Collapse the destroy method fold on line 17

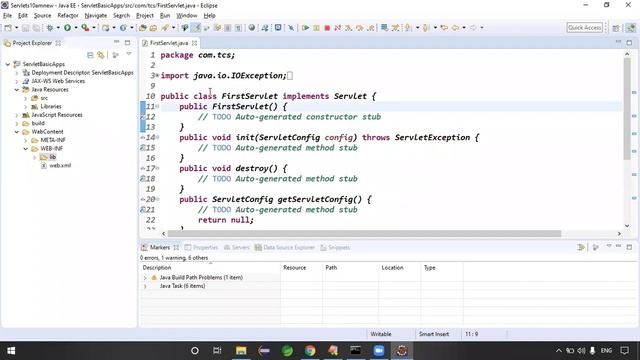tap(158, 168)
